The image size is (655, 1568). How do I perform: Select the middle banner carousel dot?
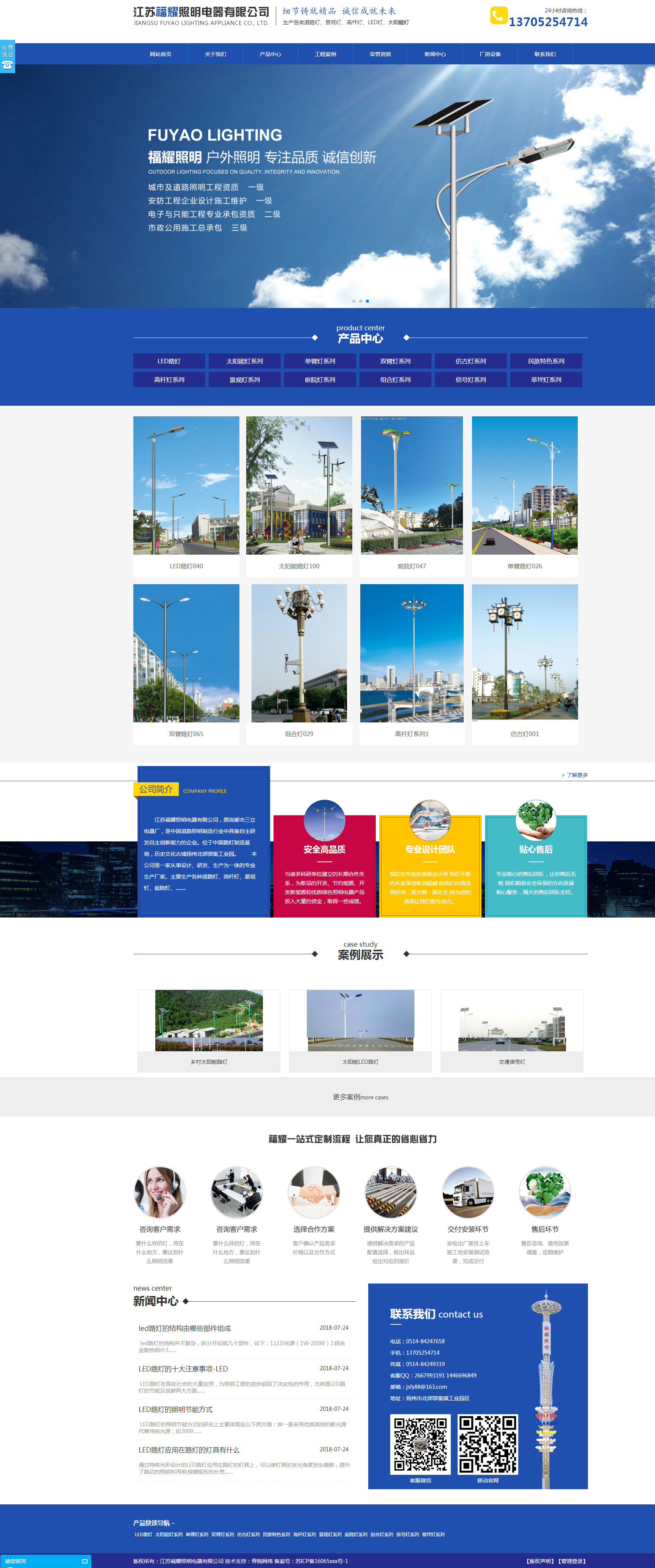click(360, 301)
